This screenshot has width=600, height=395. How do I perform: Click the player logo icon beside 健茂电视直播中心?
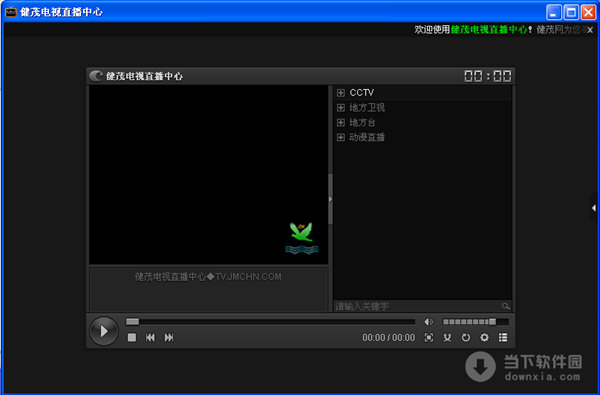[96, 76]
